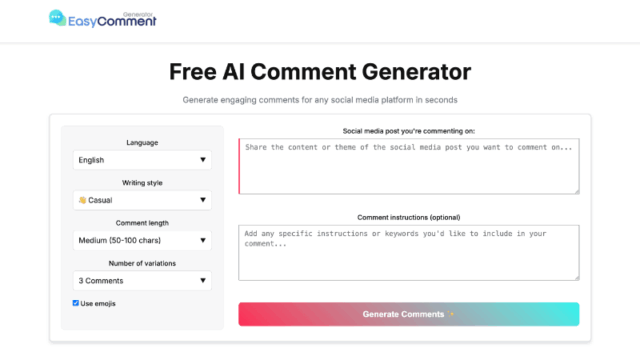Click the waving hand emoji beside Casual
Viewport: 640px width, 360px height.
click(x=82, y=200)
